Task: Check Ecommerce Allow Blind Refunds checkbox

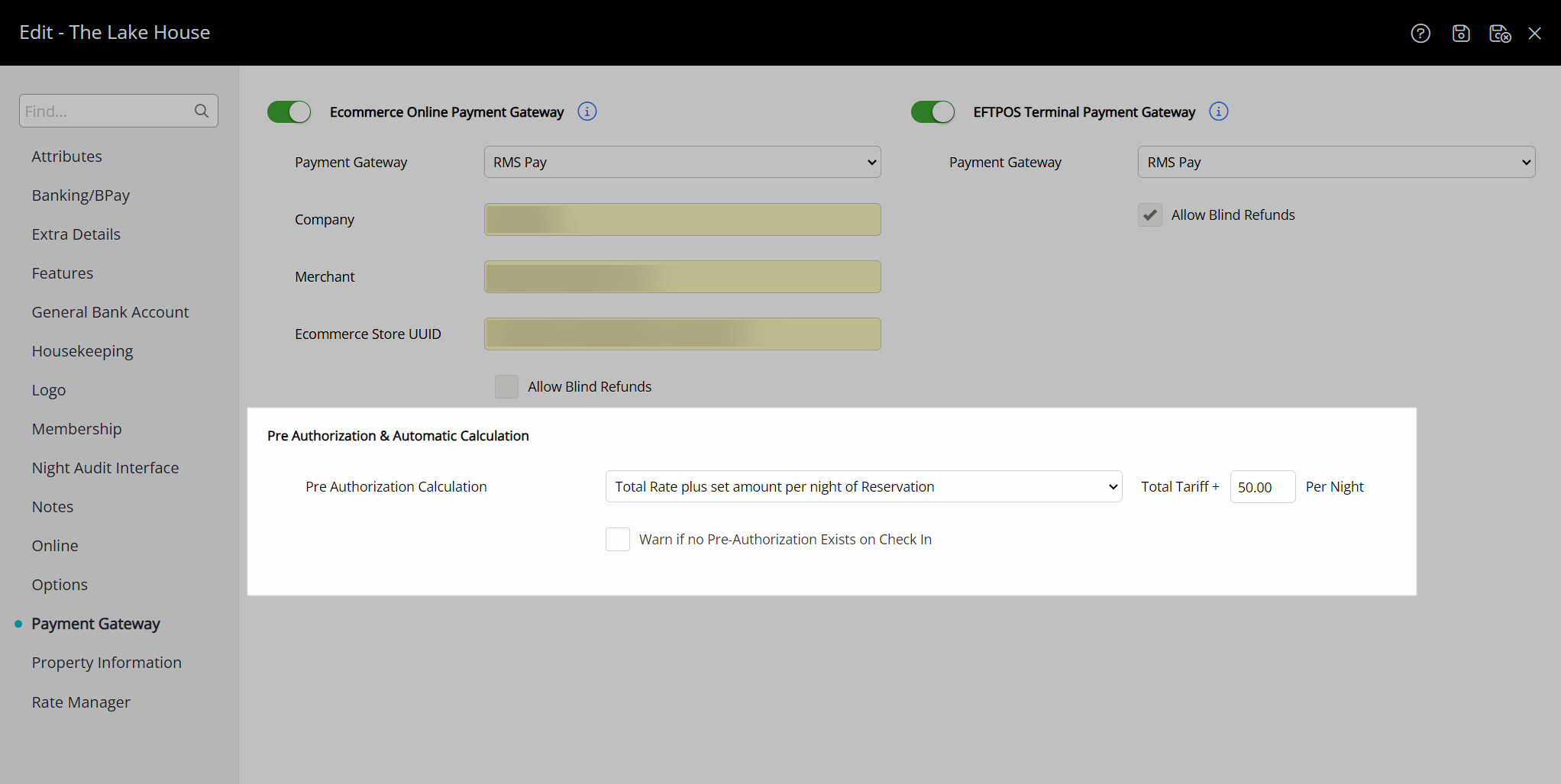Action: click(506, 386)
